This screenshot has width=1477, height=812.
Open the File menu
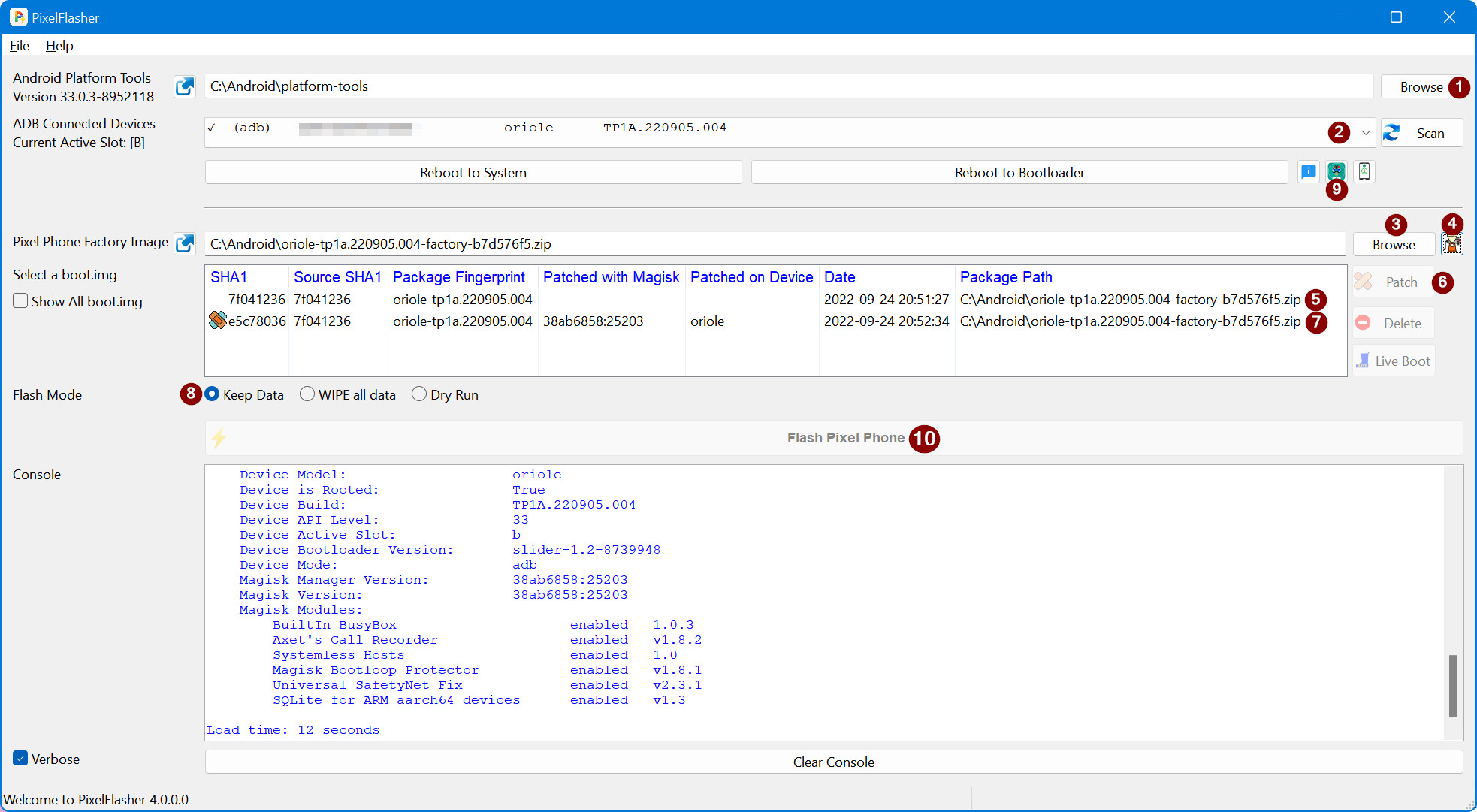[20, 46]
